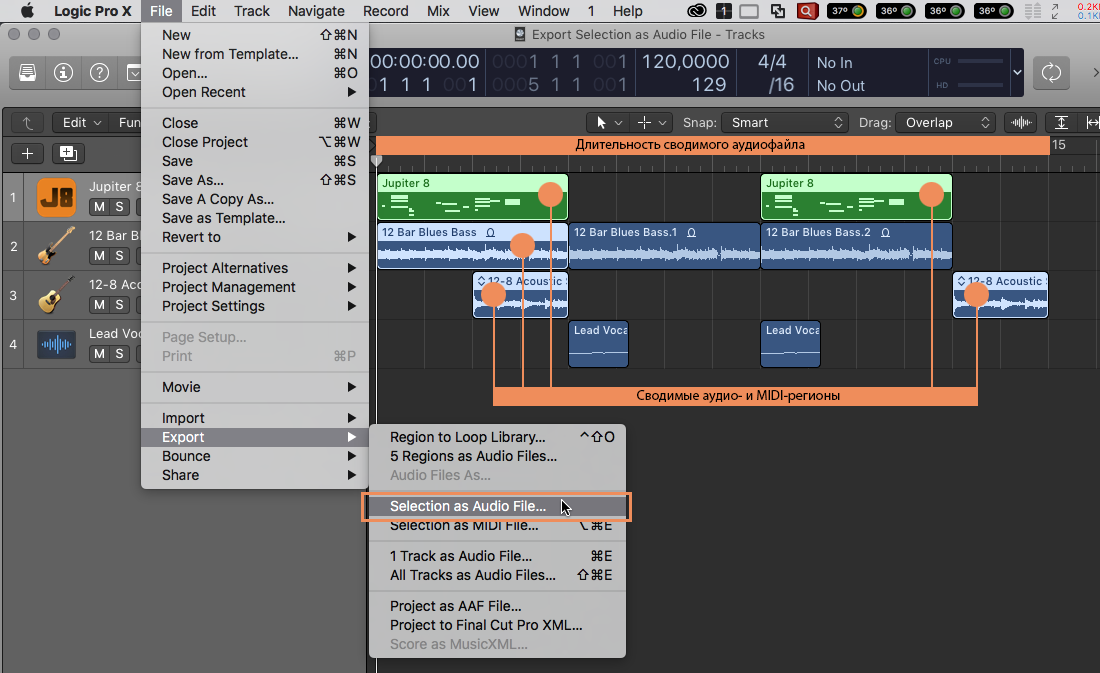Image resolution: width=1100 pixels, height=673 pixels.
Task: Mute the 12 Bar Blues Bass track
Action: coord(100,255)
